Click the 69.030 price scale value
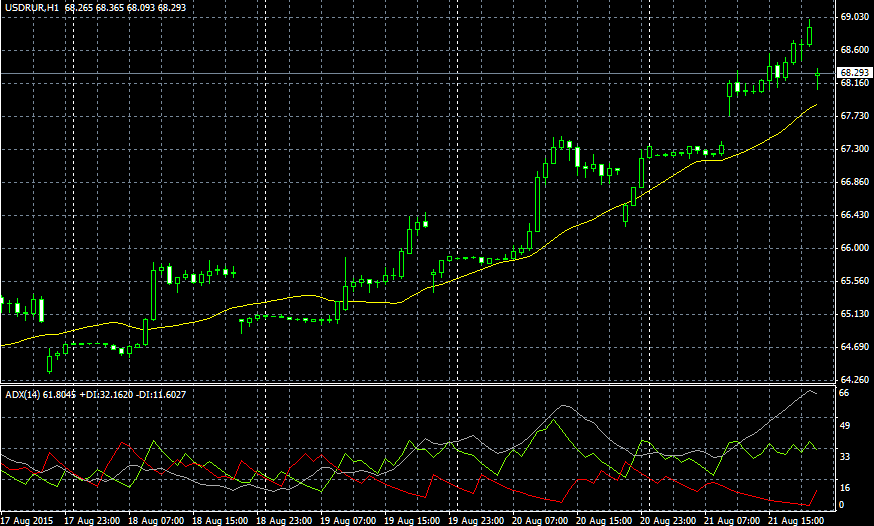The height and width of the screenshot is (526, 874). (x=854, y=17)
